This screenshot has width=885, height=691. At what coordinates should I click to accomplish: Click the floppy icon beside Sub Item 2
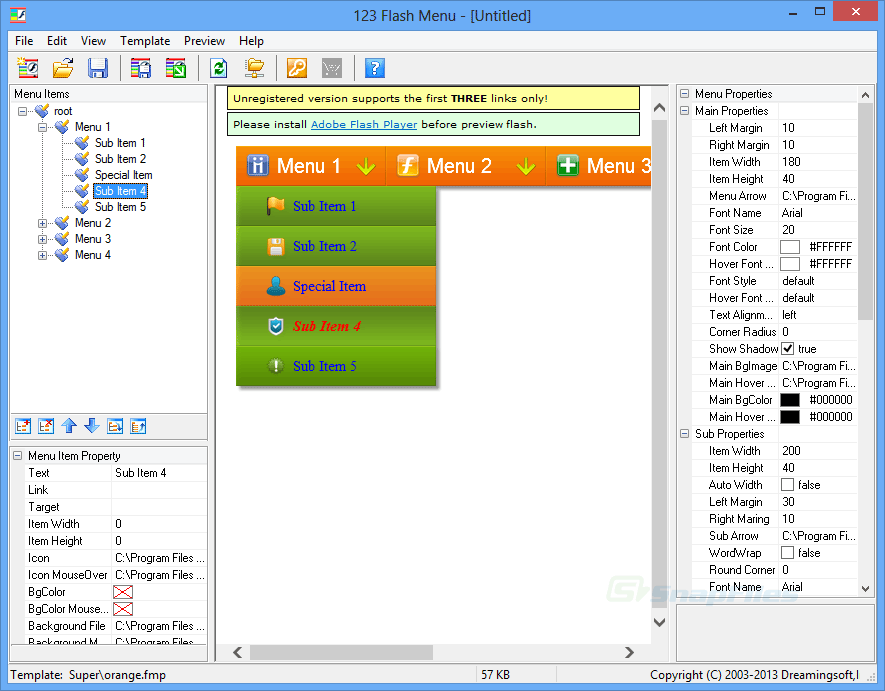[x=275, y=247]
